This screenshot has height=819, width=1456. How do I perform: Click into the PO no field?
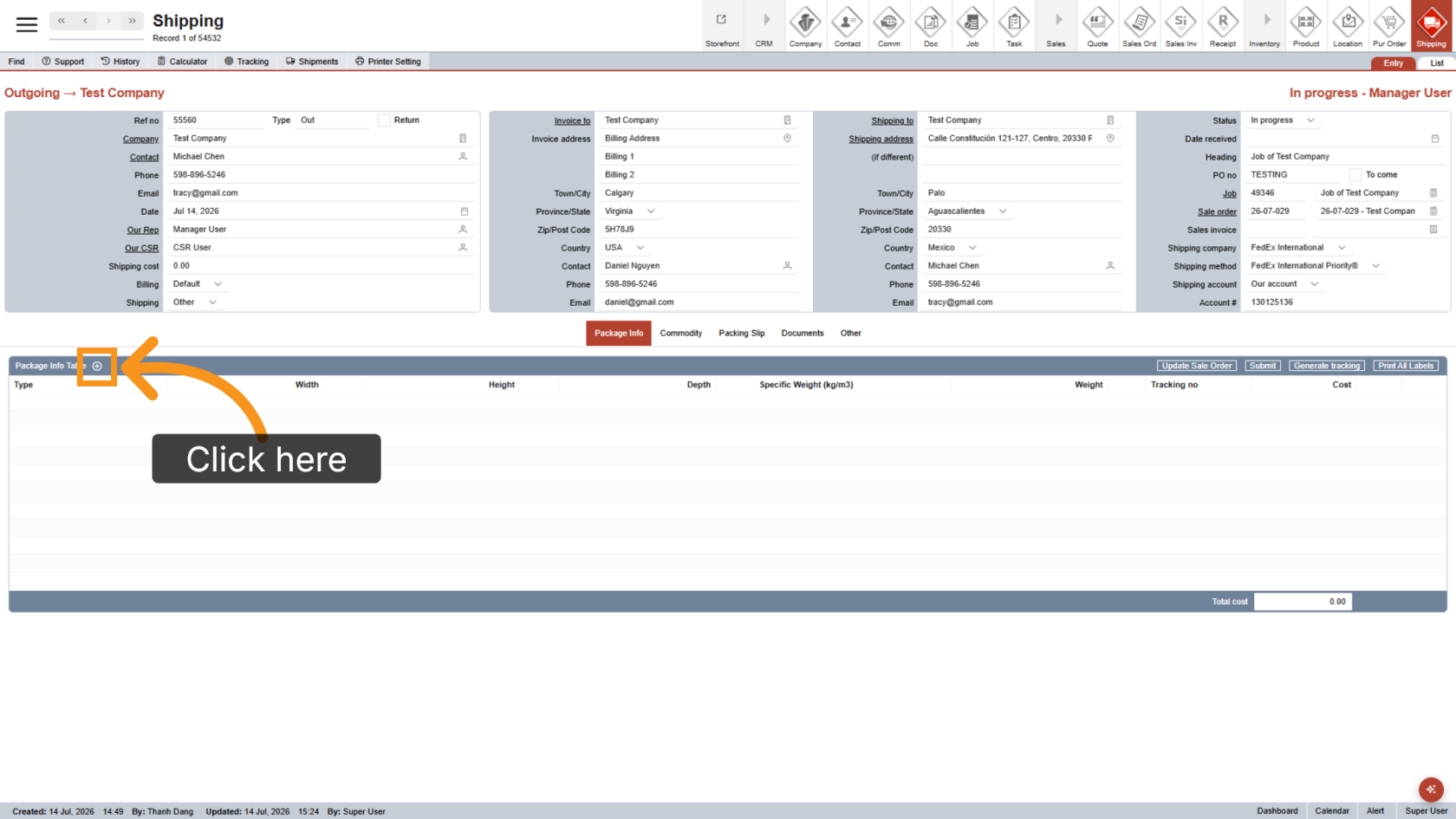pyautogui.click(x=1295, y=175)
